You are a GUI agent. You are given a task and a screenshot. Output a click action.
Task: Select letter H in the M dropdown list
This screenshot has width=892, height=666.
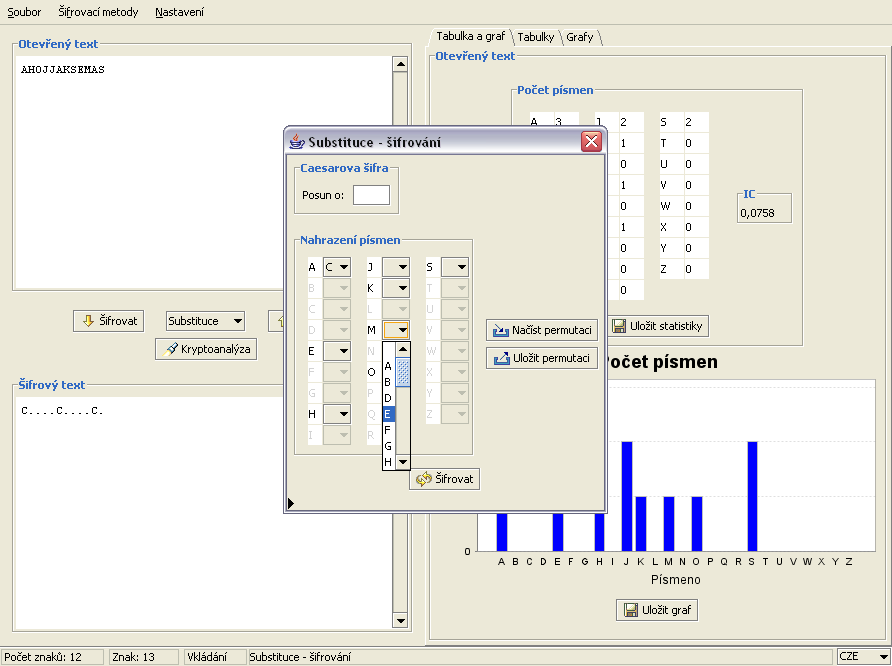pos(389,462)
